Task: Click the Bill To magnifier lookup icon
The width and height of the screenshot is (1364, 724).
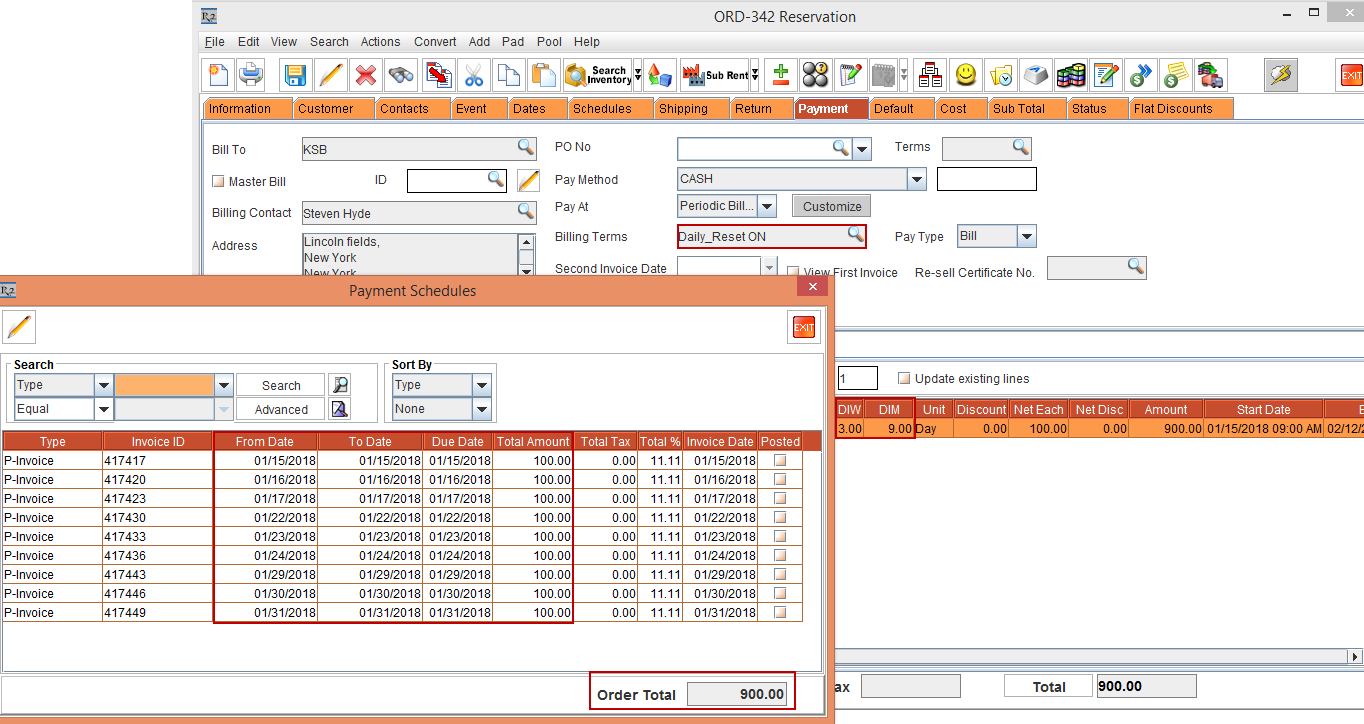Action: (526, 148)
